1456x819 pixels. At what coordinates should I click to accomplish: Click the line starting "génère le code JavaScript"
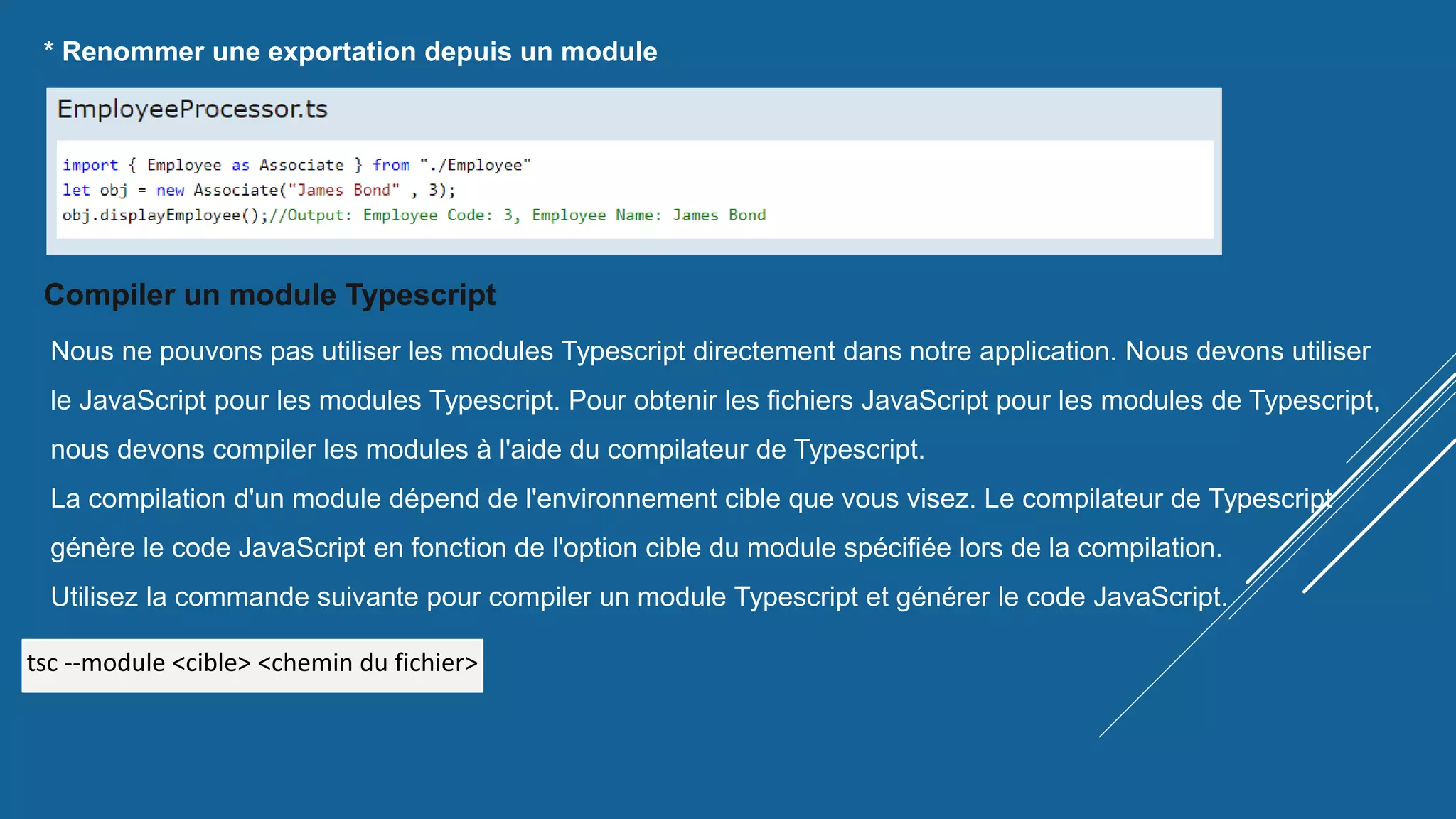(x=636, y=547)
